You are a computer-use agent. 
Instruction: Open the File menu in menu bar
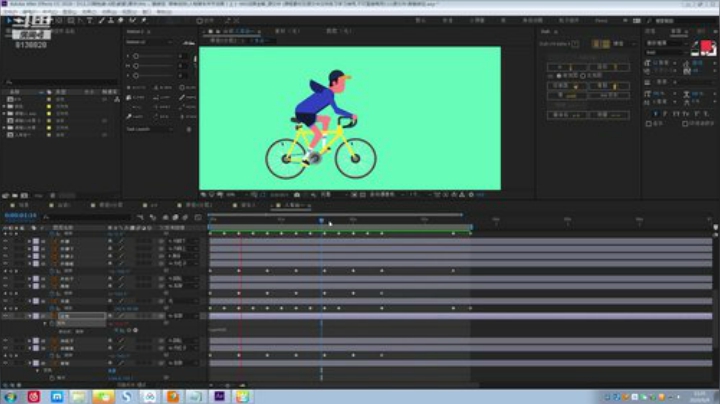(x=10, y=11)
